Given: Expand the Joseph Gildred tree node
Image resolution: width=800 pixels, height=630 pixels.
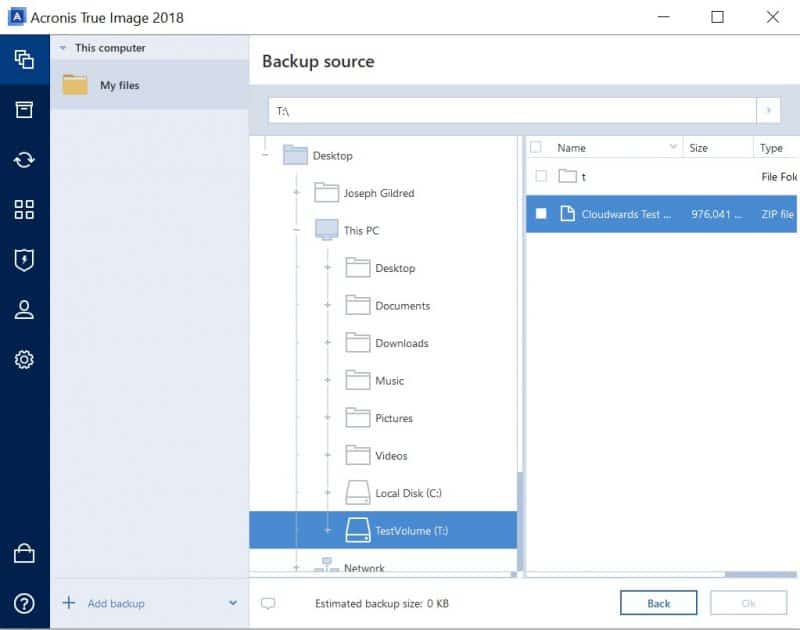Looking at the screenshot, I should pyautogui.click(x=296, y=193).
